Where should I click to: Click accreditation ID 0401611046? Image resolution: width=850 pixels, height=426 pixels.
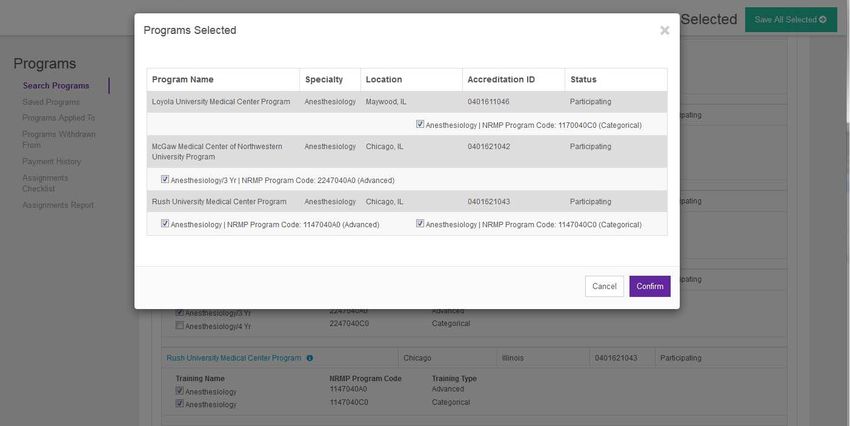click(x=488, y=102)
